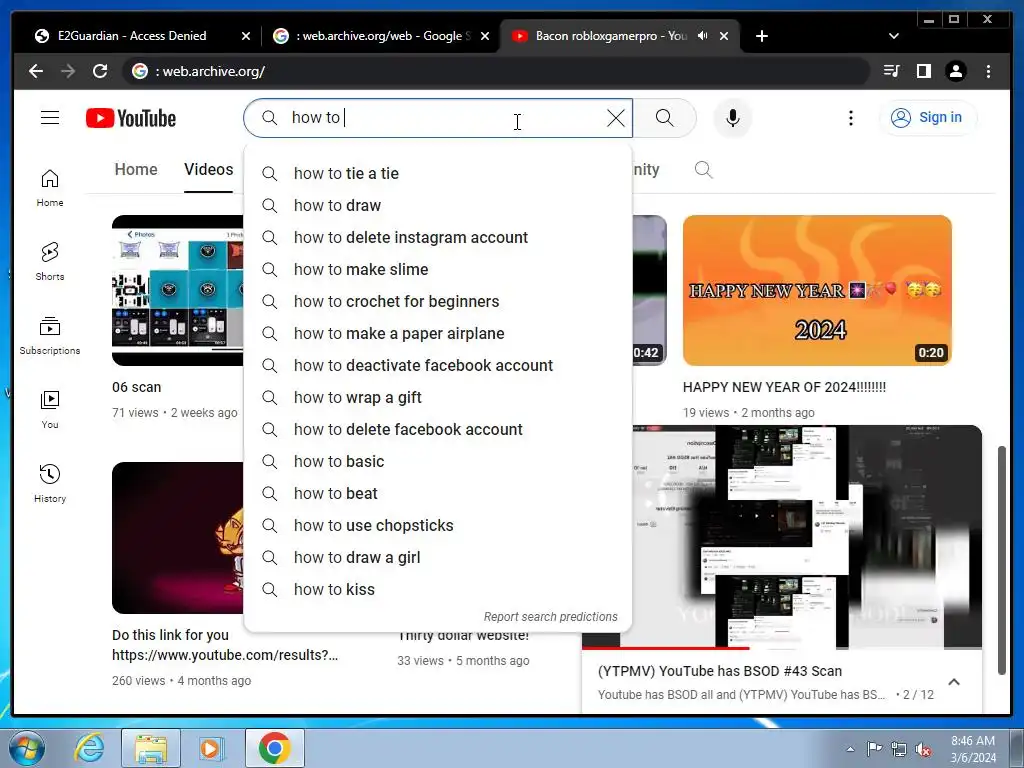Image resolution: width=1024 pixels, height=768 pixels.
Task: Open Subscriptions in the left sidebar
Action: pyautogui.click(x=50, y=336)
